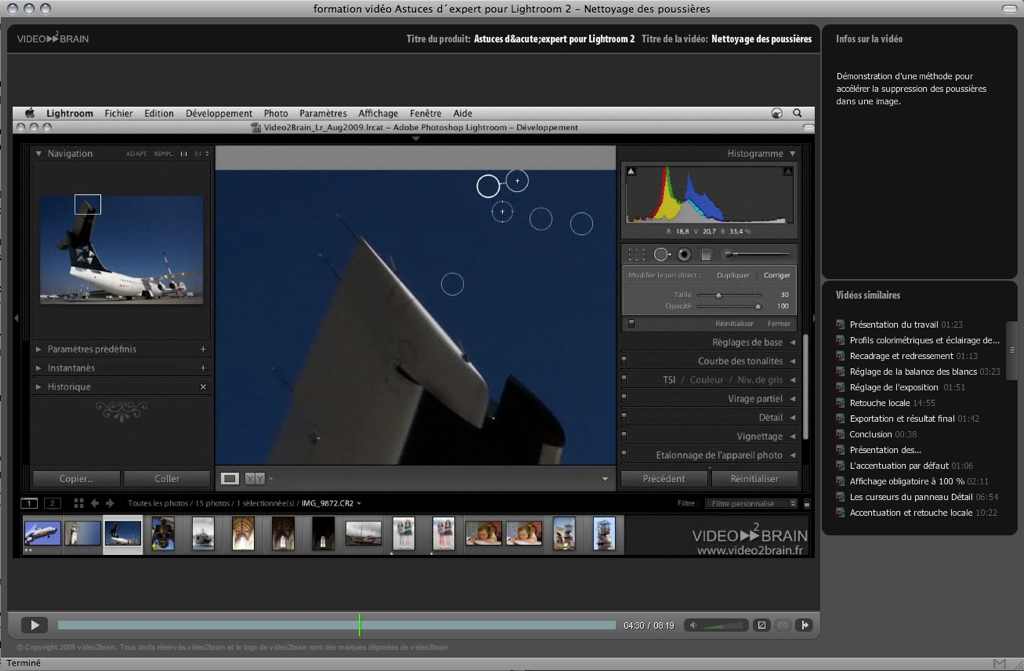
Task: Click the fullscreen icon in video player
Action: (x=761, y=625)
